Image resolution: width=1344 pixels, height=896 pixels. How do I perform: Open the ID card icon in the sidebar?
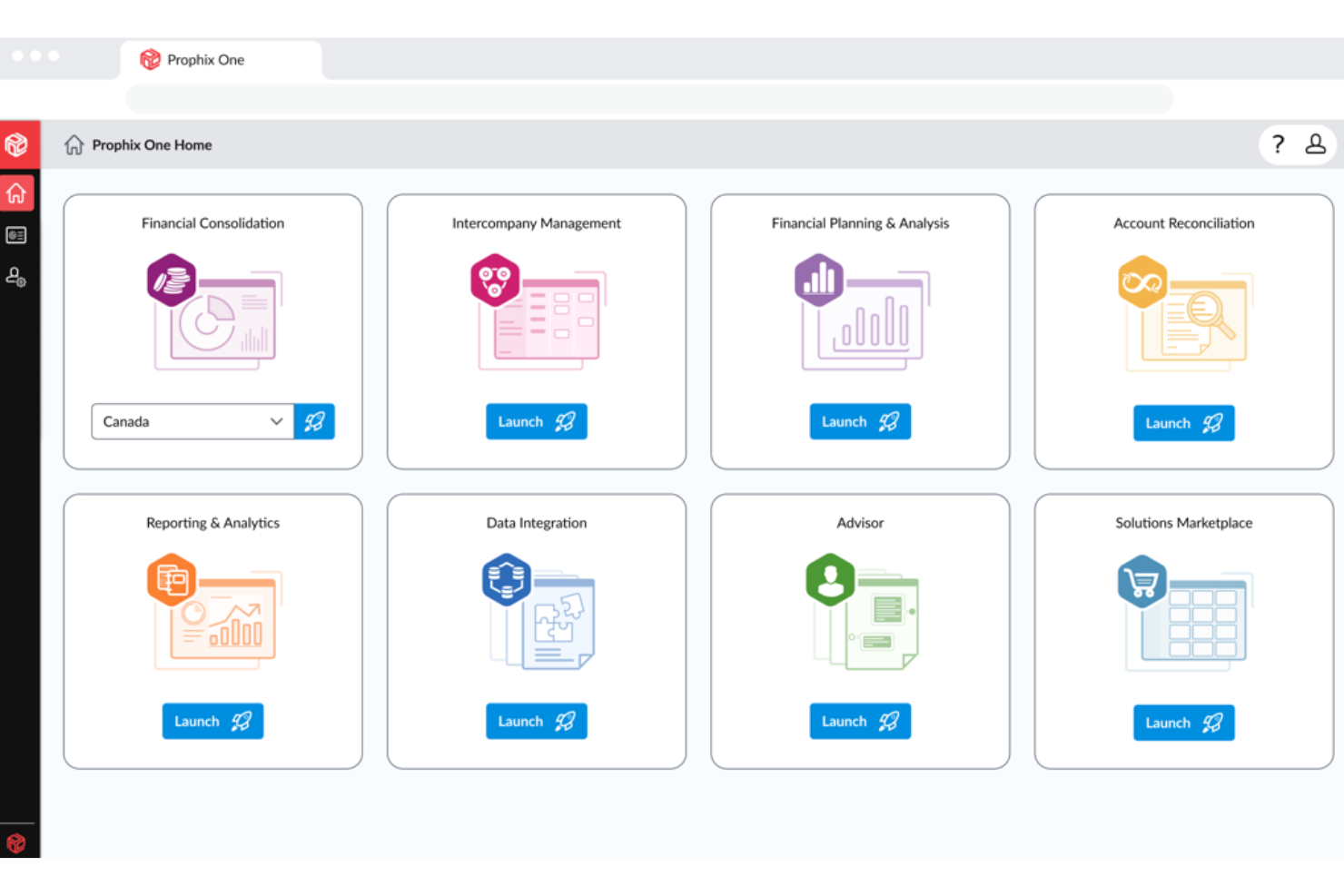(16, 235)
